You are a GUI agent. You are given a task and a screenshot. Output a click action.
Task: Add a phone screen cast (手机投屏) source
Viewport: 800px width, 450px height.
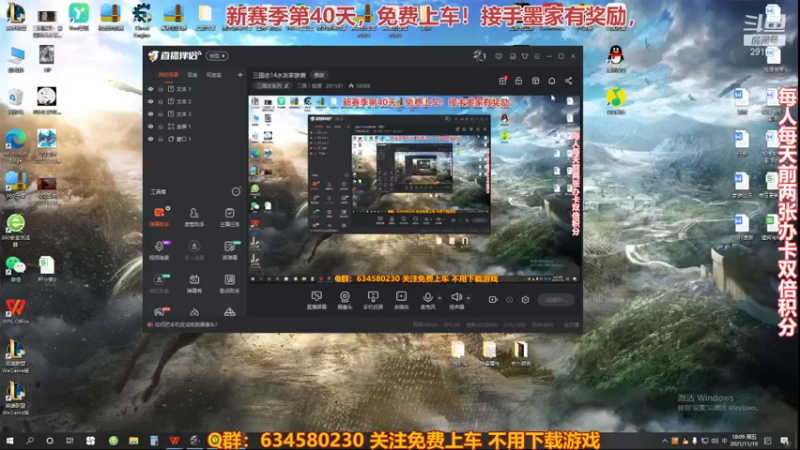coord(373,300)
